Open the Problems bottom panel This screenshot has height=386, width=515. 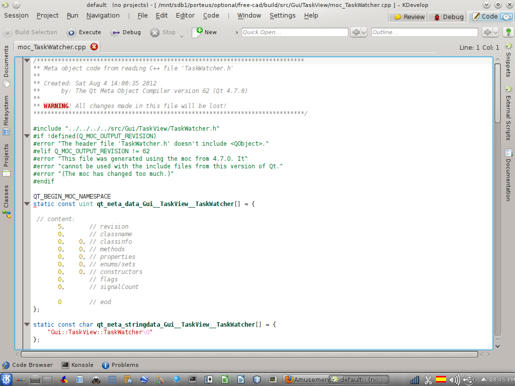(120, 365)
